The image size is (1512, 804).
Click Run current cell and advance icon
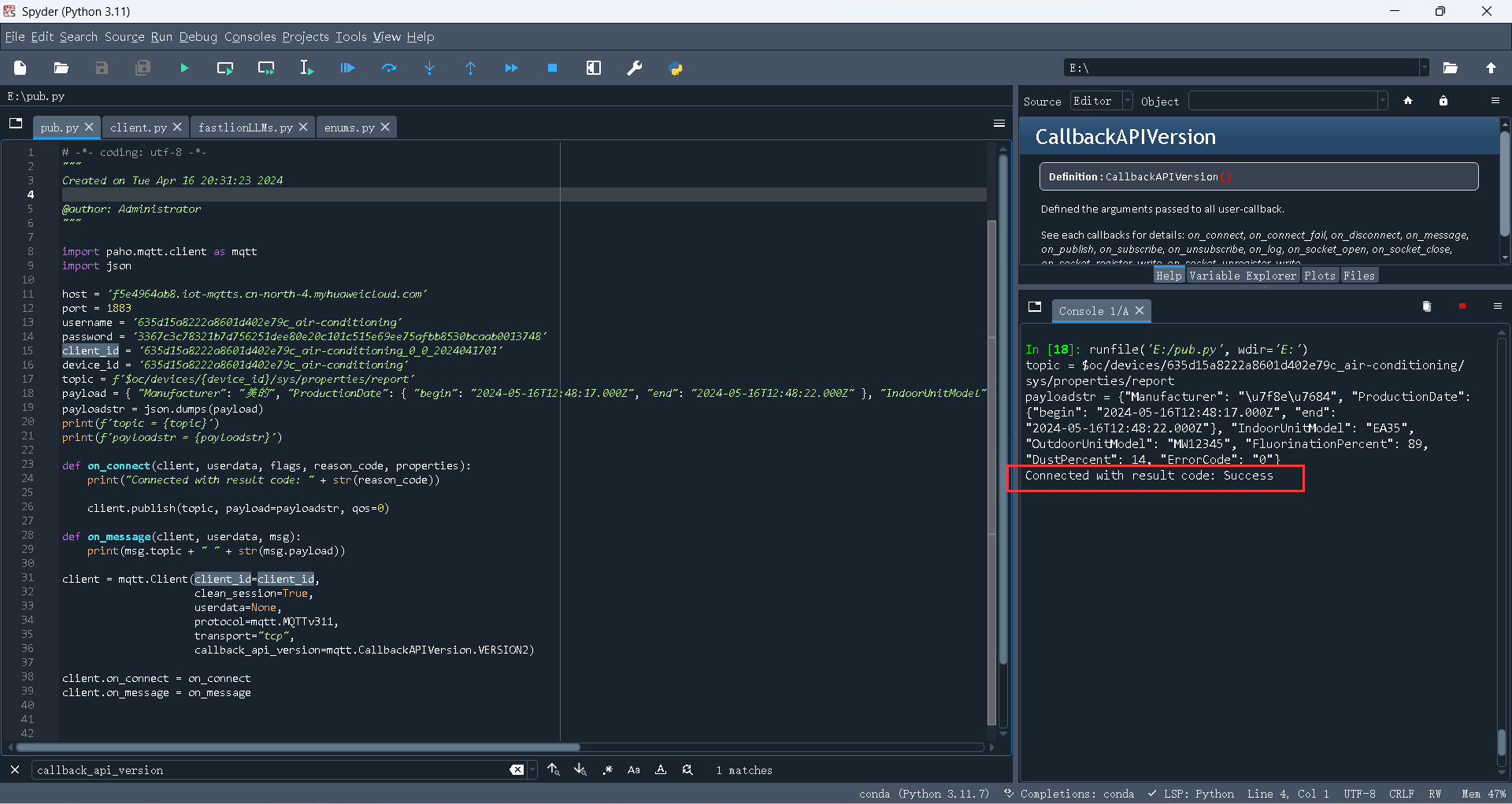coord(266,69)
